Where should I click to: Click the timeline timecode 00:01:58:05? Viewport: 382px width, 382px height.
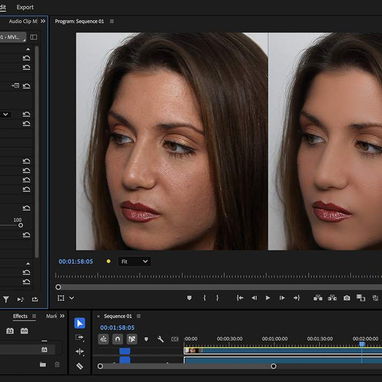117,328
